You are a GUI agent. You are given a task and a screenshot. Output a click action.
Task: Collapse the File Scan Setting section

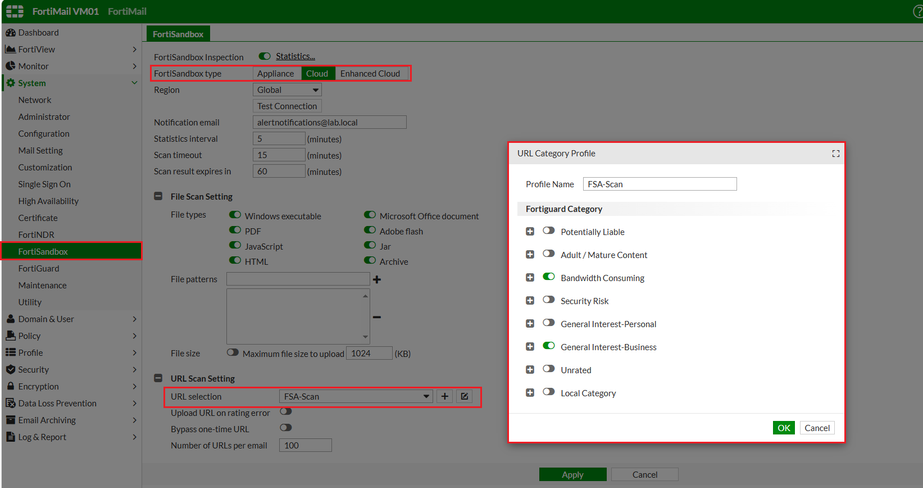coord(158,197)
